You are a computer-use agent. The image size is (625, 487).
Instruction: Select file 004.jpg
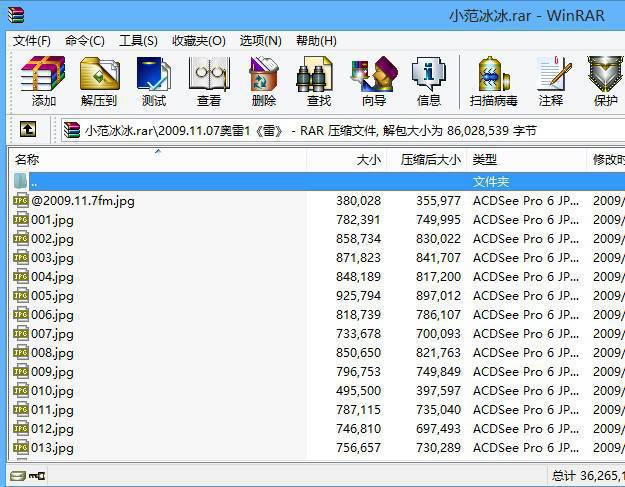(x=52, y=277)
